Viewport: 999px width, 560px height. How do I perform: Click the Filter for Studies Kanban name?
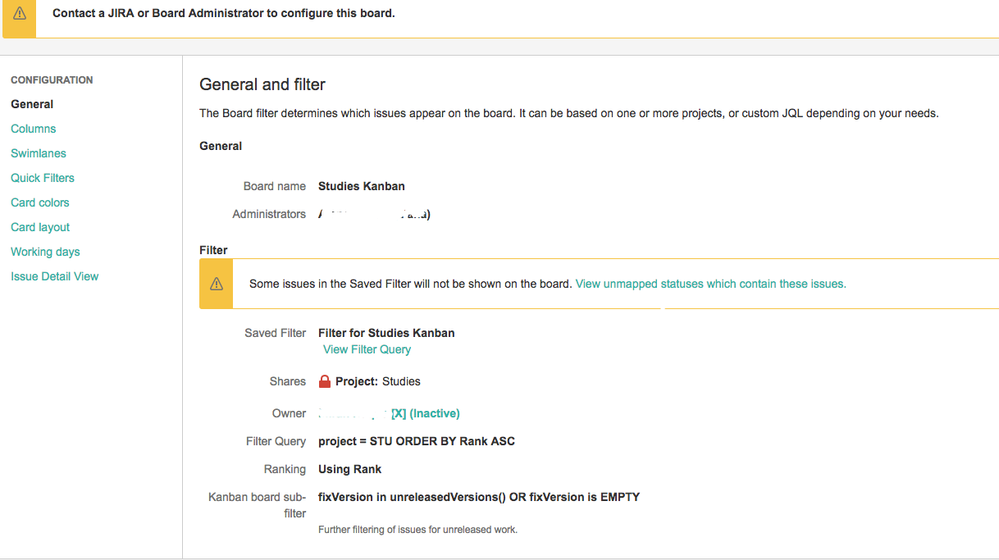pos(386,333)
